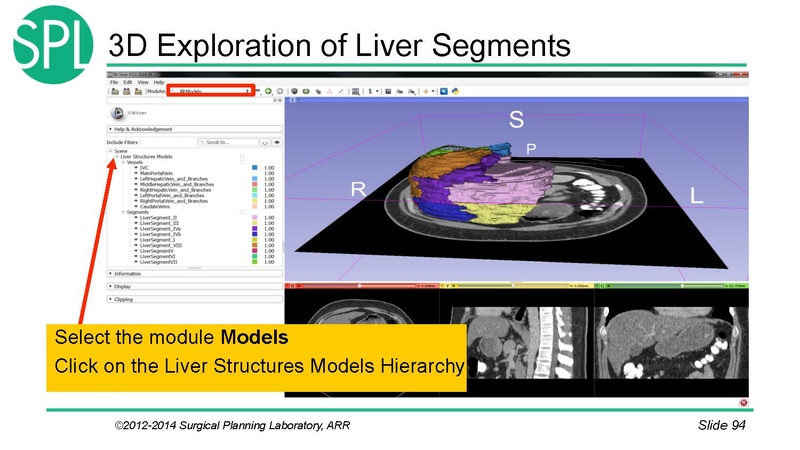
Task: Click the green next-module arrow icon
Action: (268, 91)
